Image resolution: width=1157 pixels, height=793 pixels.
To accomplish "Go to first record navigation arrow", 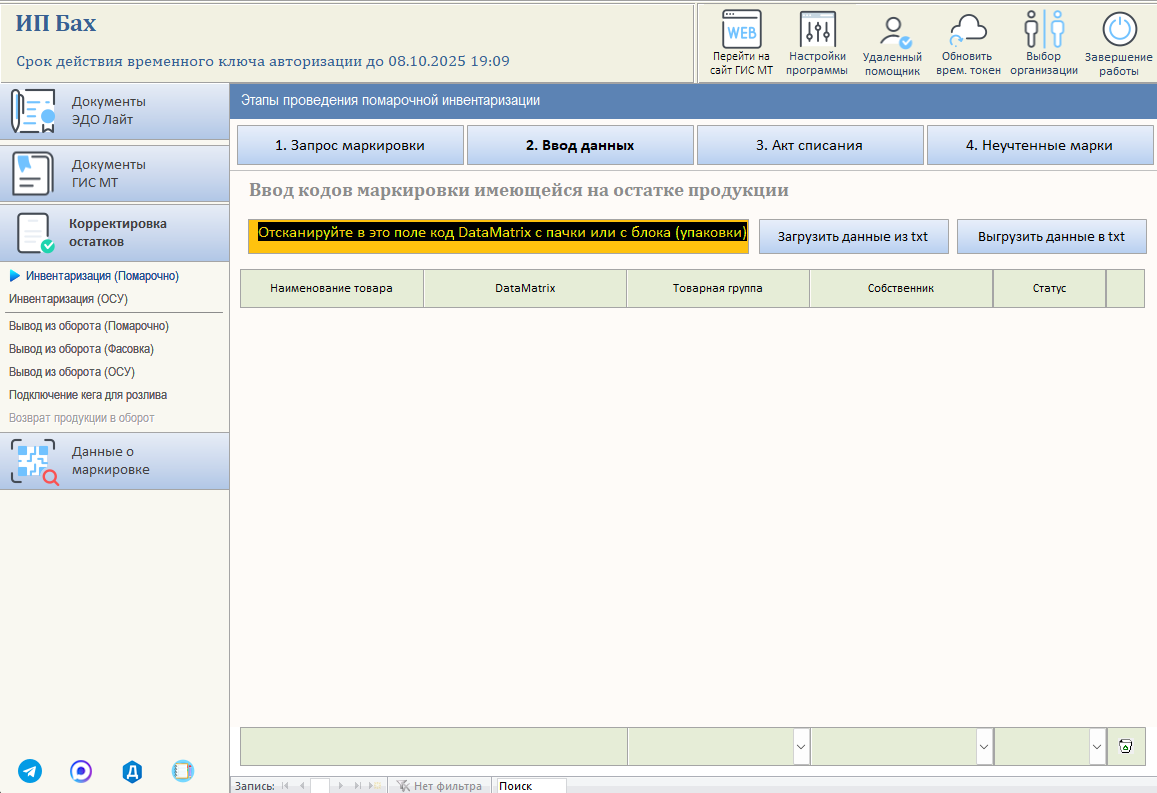I will (286, 786).
